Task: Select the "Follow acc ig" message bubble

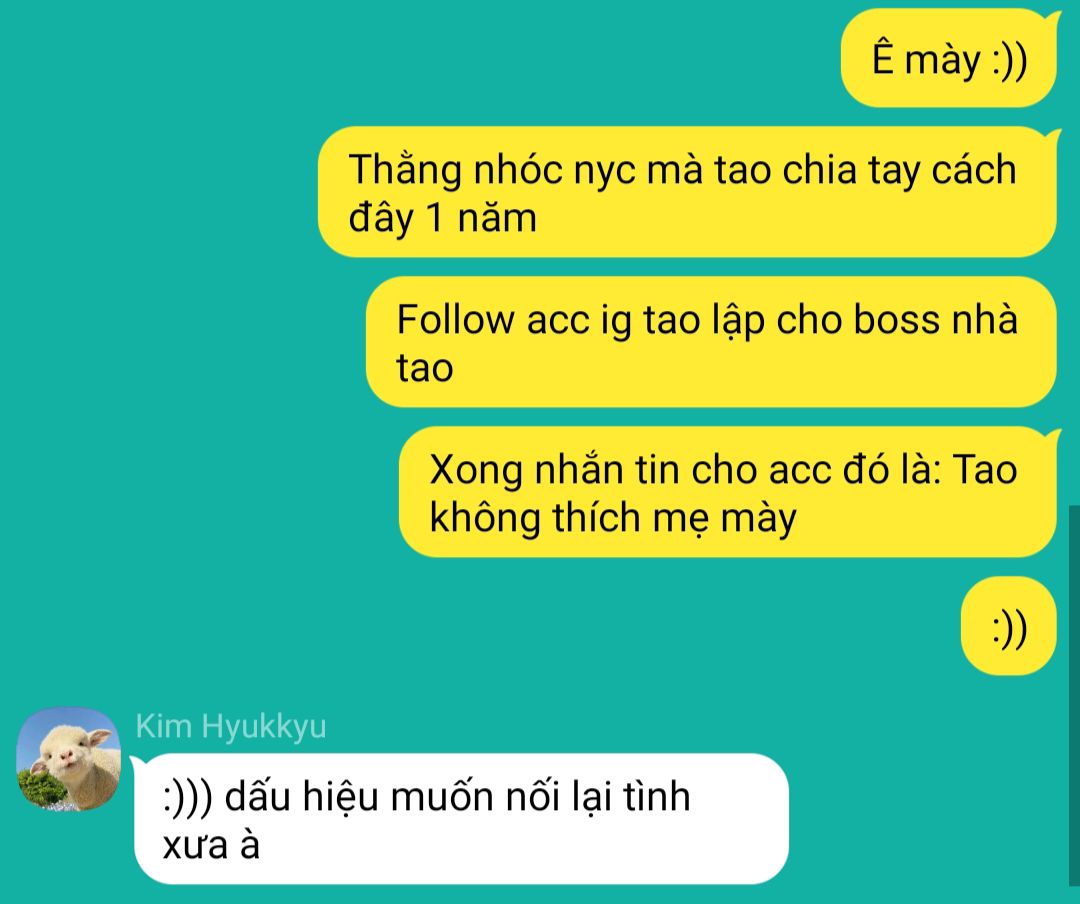Action: 711,342
